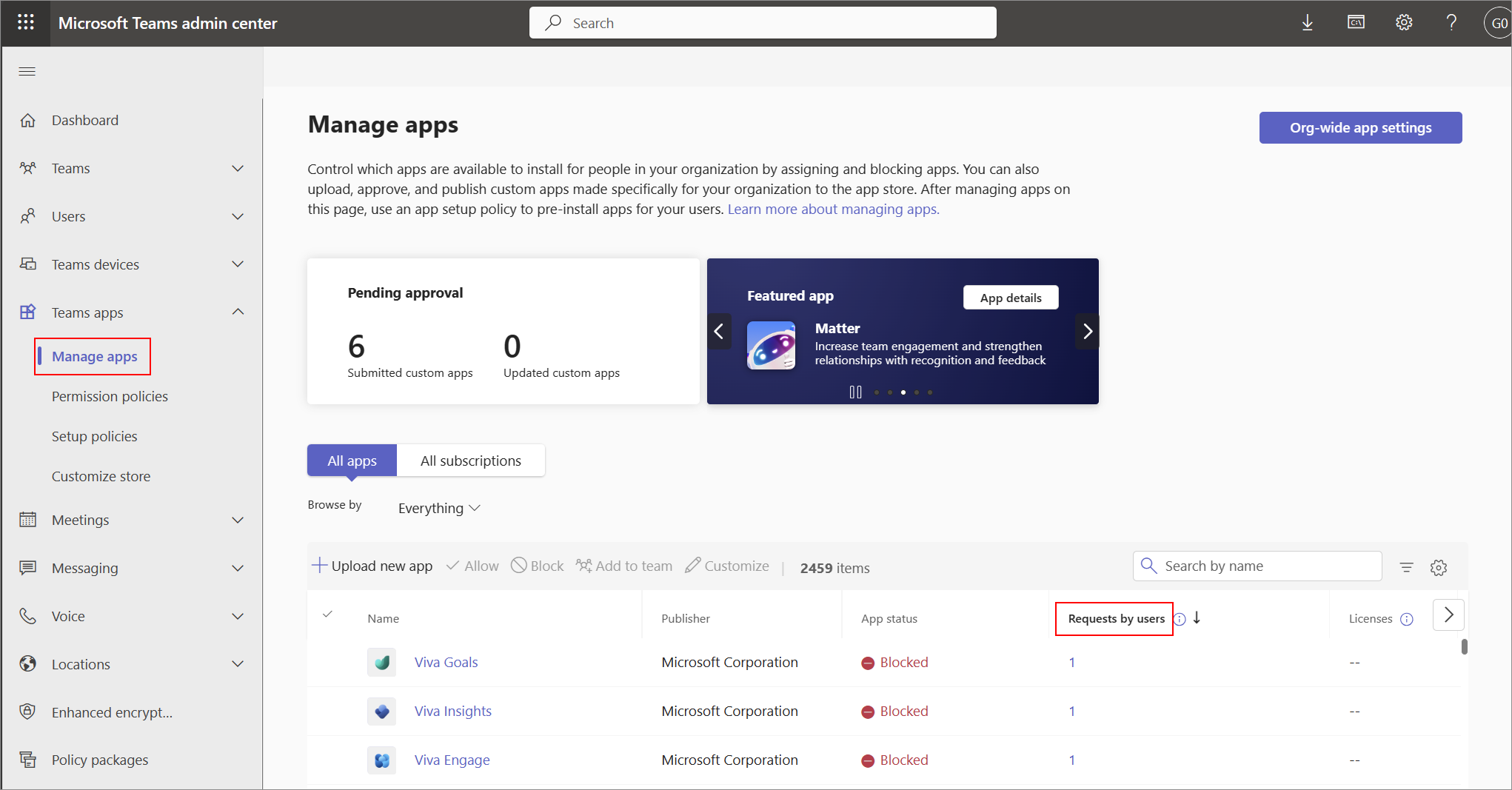Click the Teams group icon

pos(28,168)
